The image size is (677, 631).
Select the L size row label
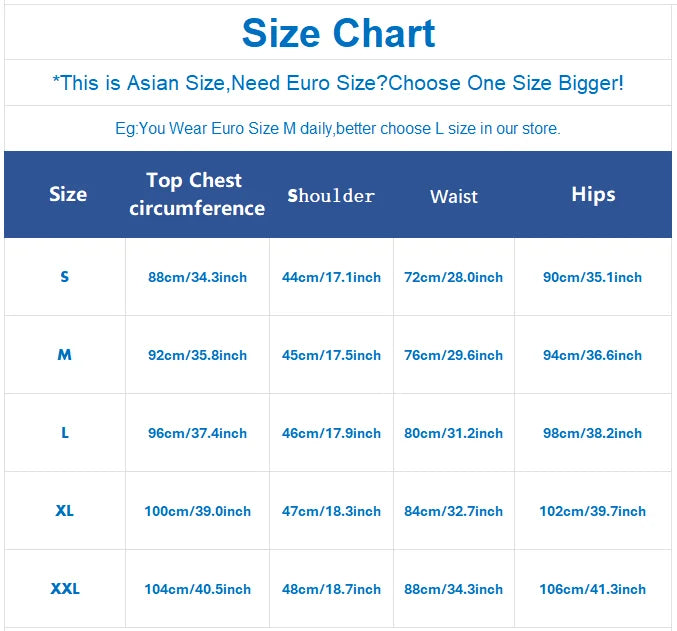coord(65,432)
